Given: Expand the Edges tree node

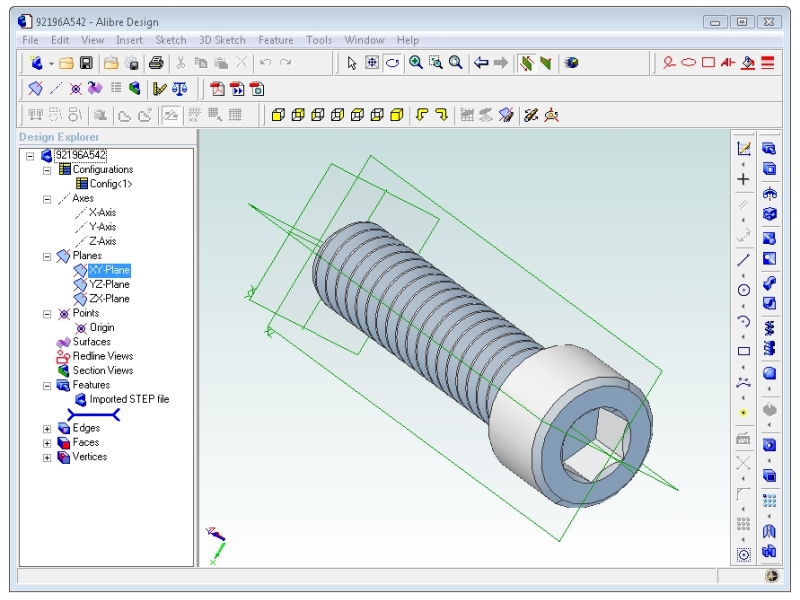Looking at the screenshot, I should [47, 429].
